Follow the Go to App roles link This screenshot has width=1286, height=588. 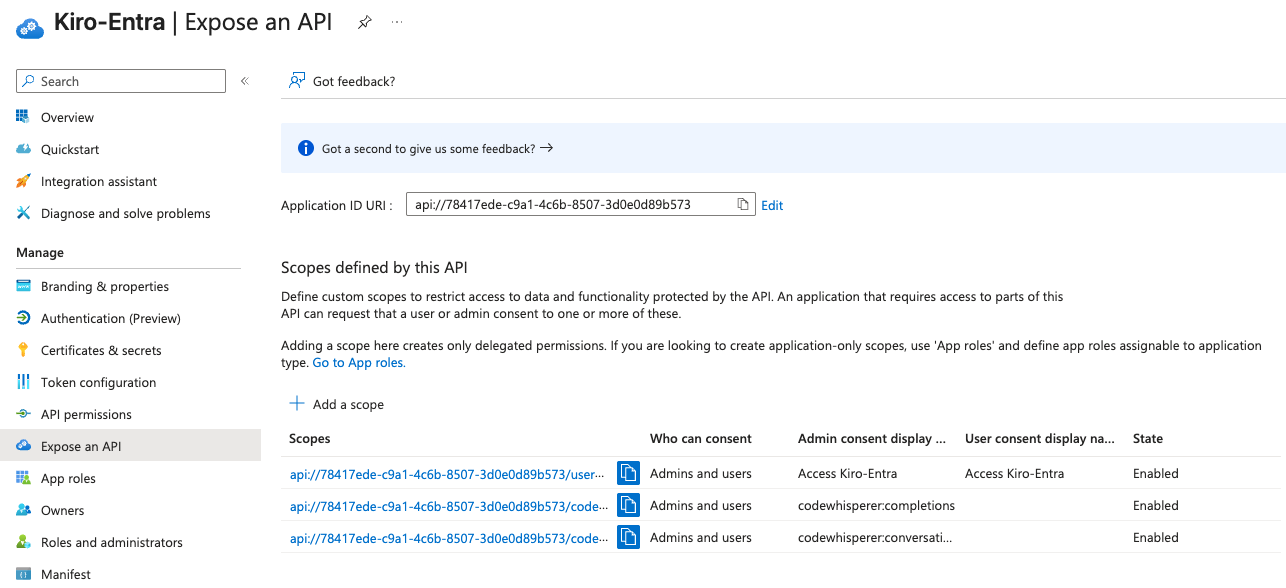click(x=359, y=363)
